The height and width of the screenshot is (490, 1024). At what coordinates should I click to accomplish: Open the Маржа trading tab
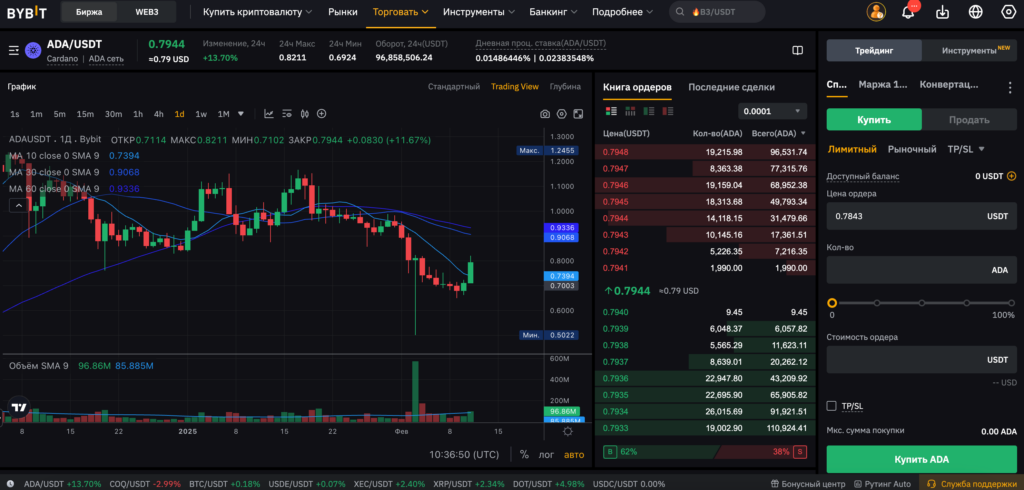click(883, 84)
